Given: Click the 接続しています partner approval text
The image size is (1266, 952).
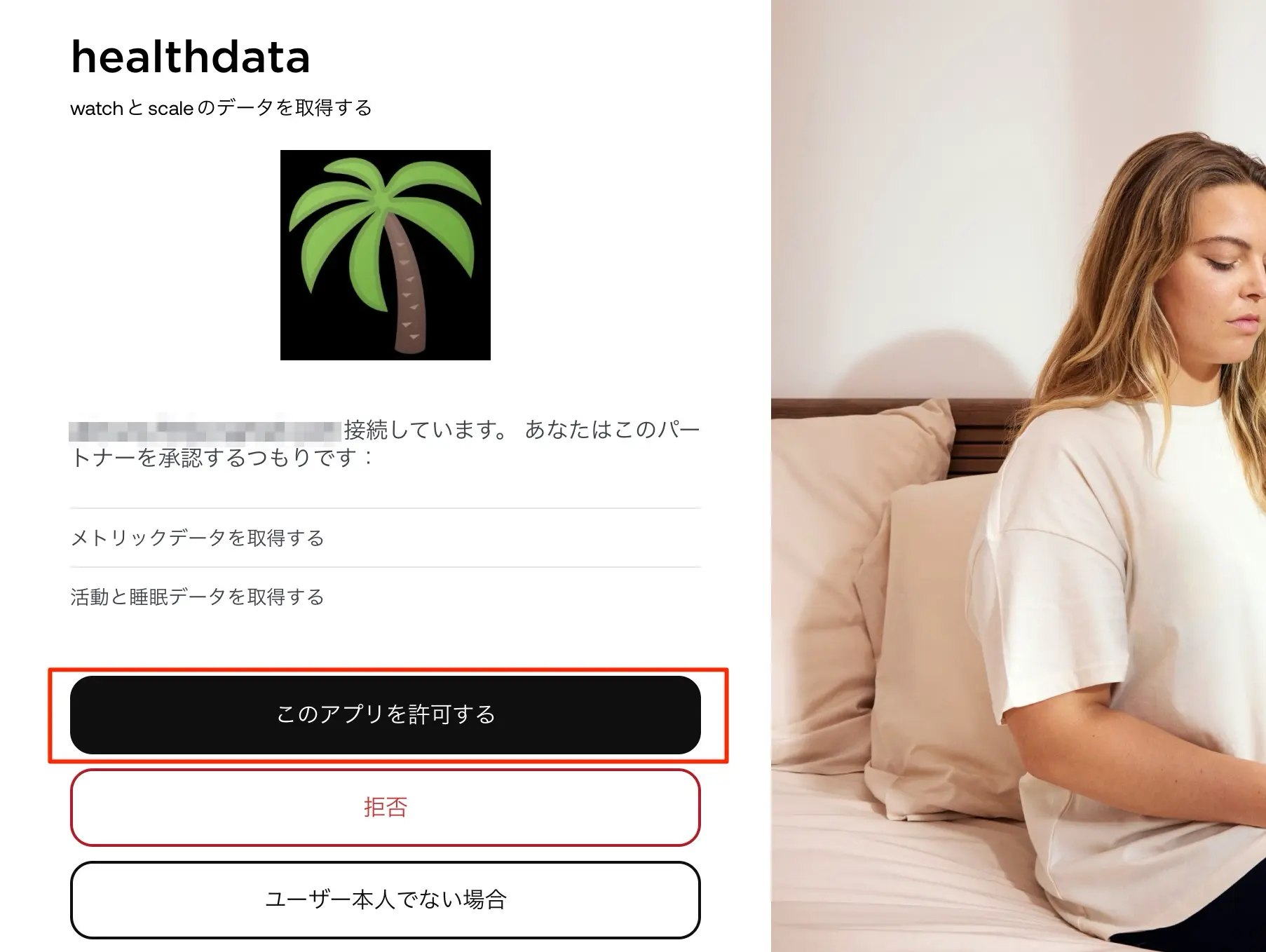Looking at the screenshot, I should point(425,429).
